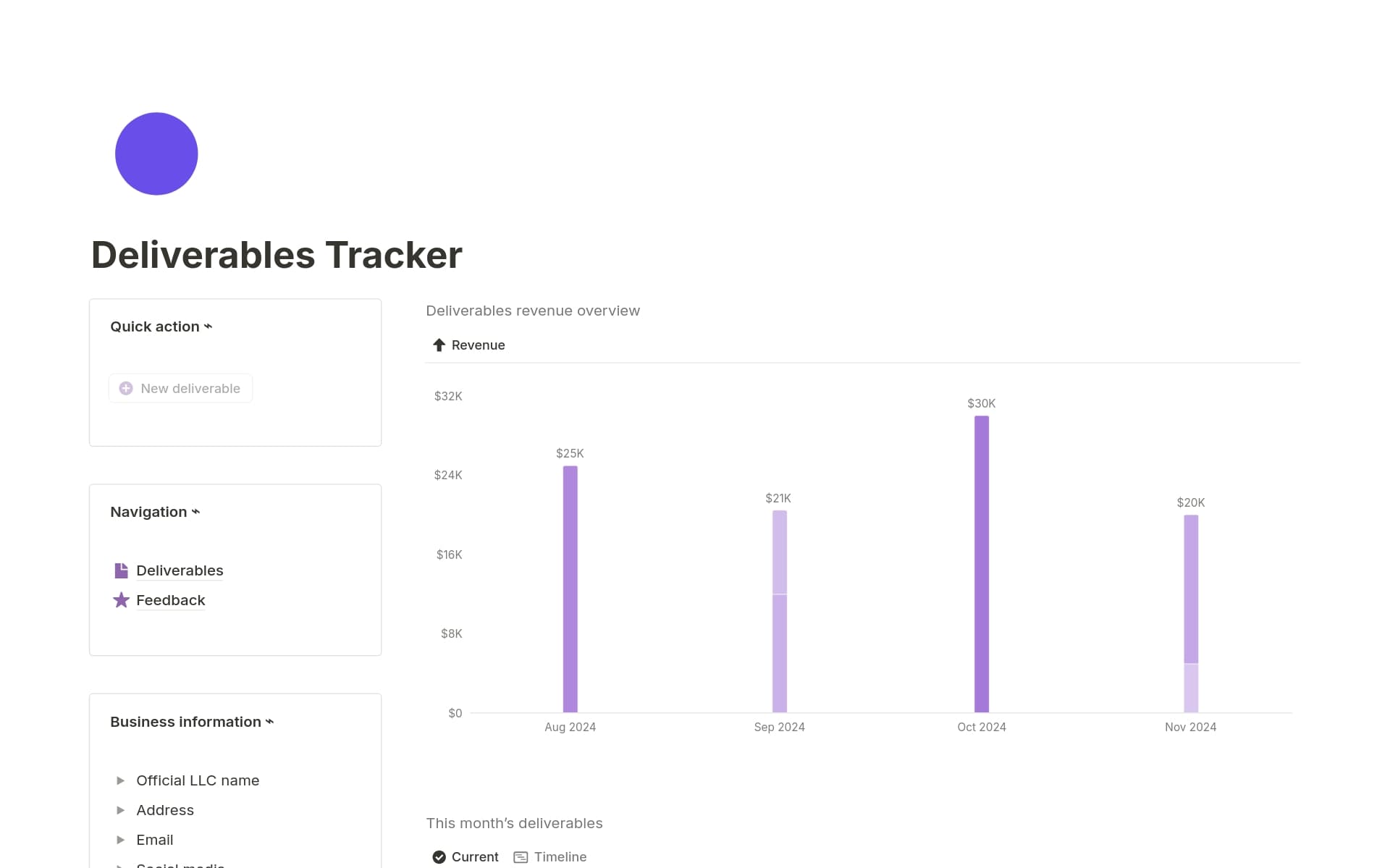Open the Deliverables link

pyautogui.click(x=180, y=570)
